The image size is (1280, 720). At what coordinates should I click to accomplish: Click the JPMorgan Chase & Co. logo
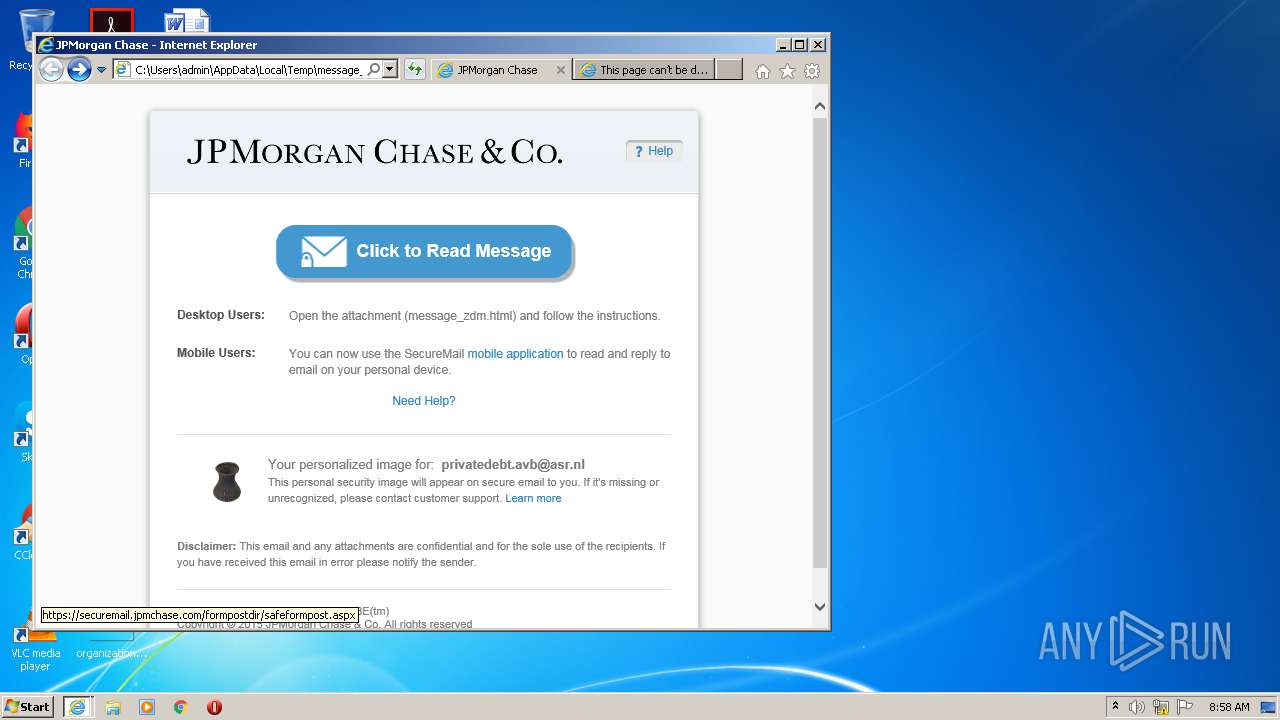[x=374, y=152]
